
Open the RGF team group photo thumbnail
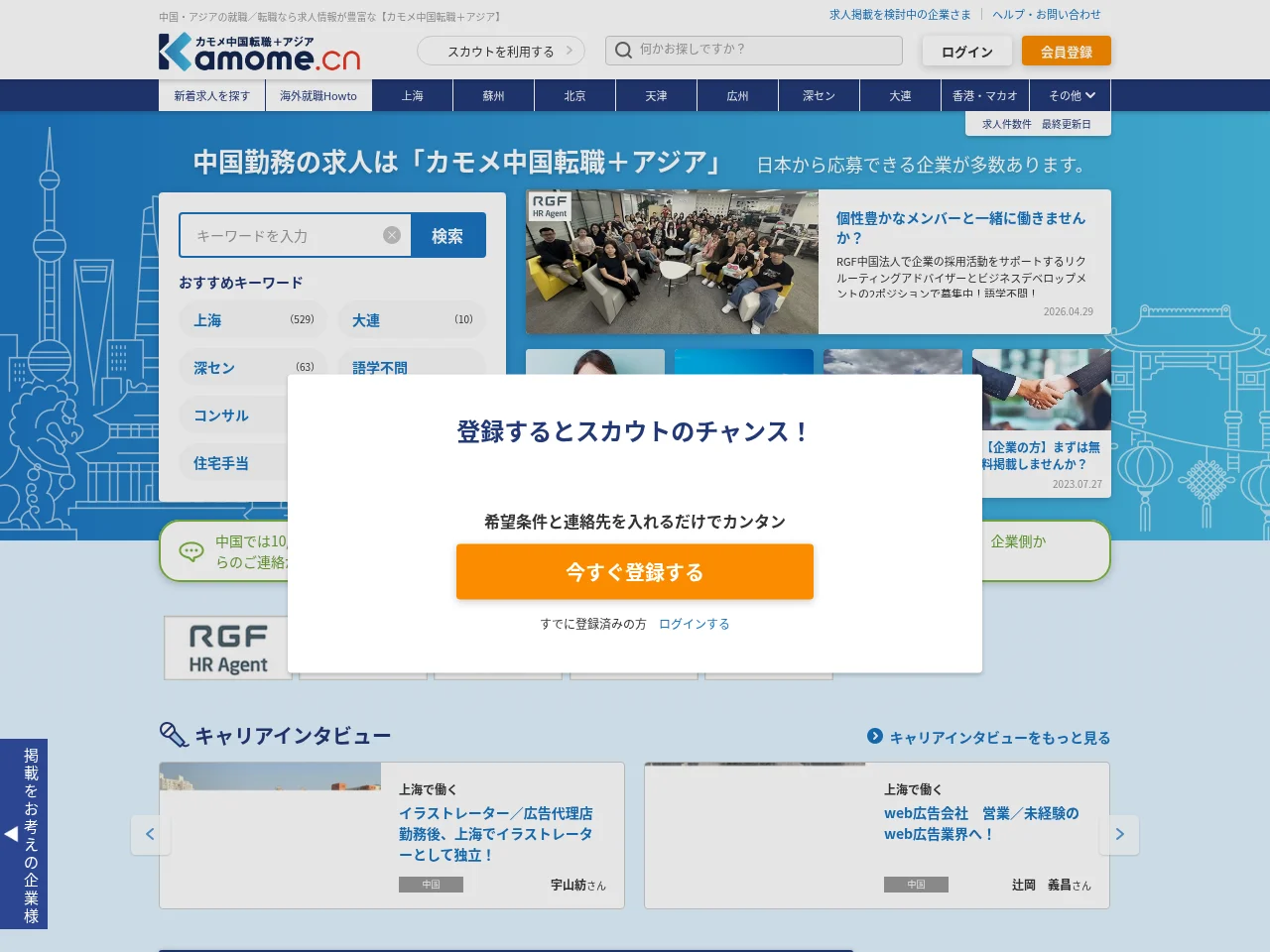(672, 262)
